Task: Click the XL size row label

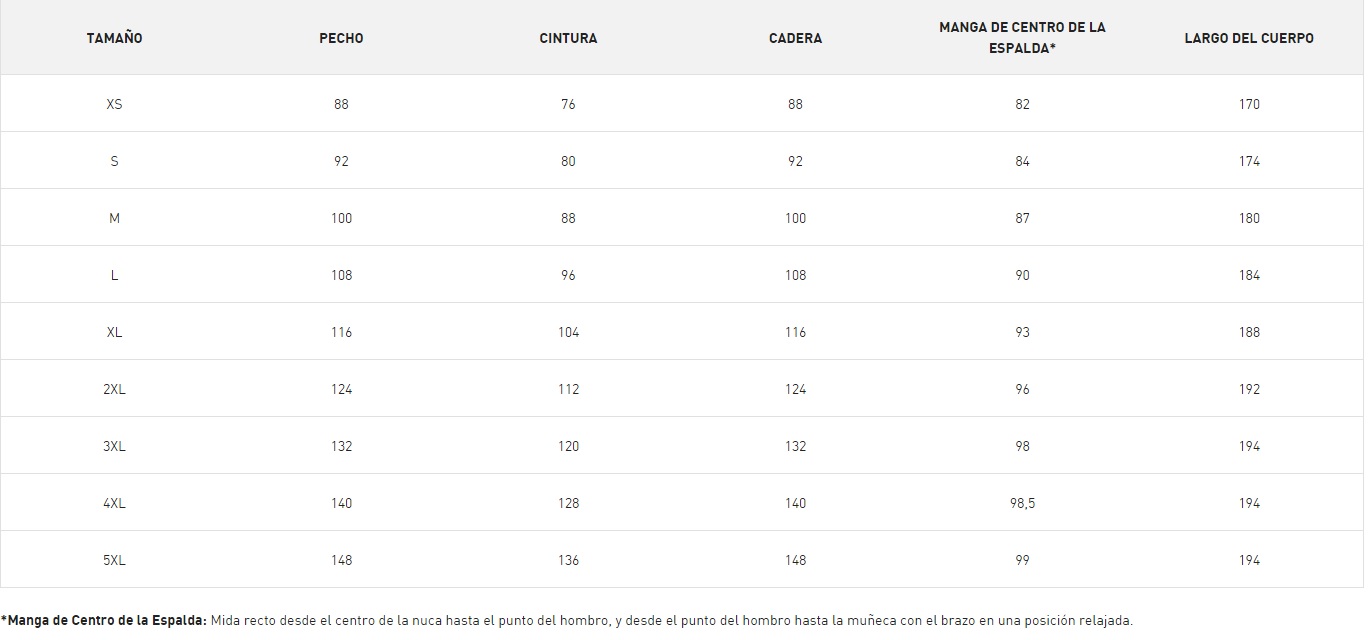Action: tap(114, 332)
